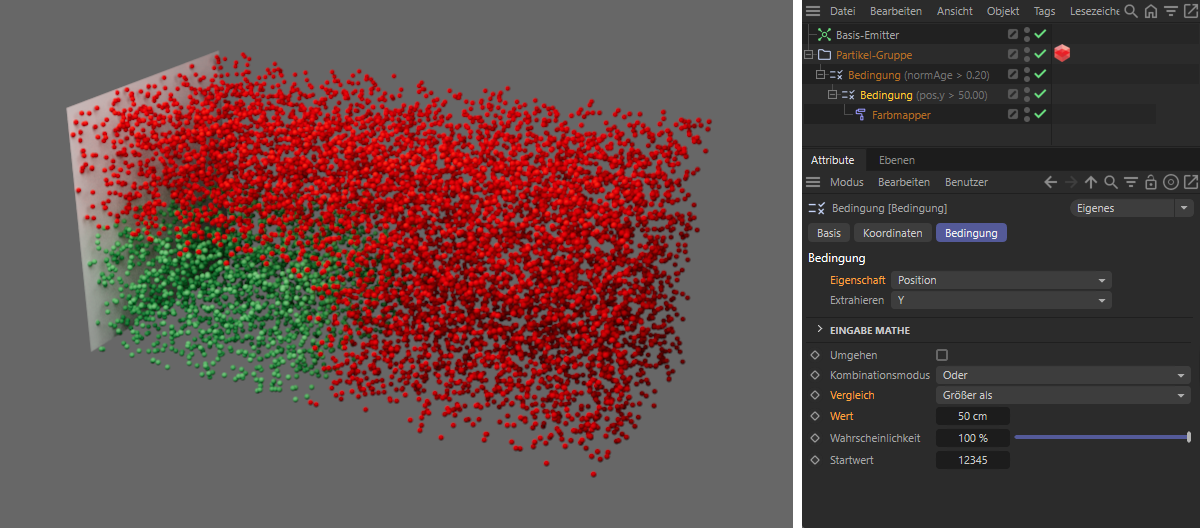This screenshot has height=528, width=1200.
Task: Open the Object Manager hamburger menu
Action: point(812,11)
